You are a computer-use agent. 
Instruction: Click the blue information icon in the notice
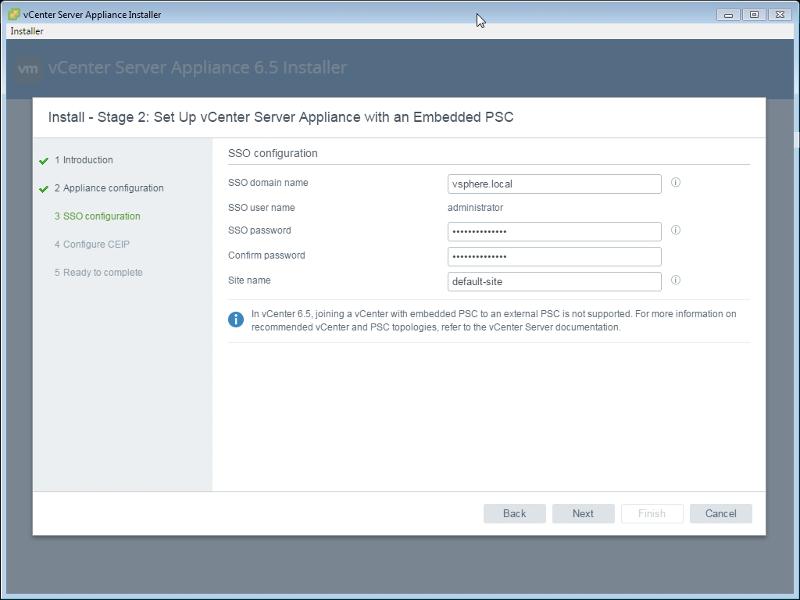click(236, 319)
